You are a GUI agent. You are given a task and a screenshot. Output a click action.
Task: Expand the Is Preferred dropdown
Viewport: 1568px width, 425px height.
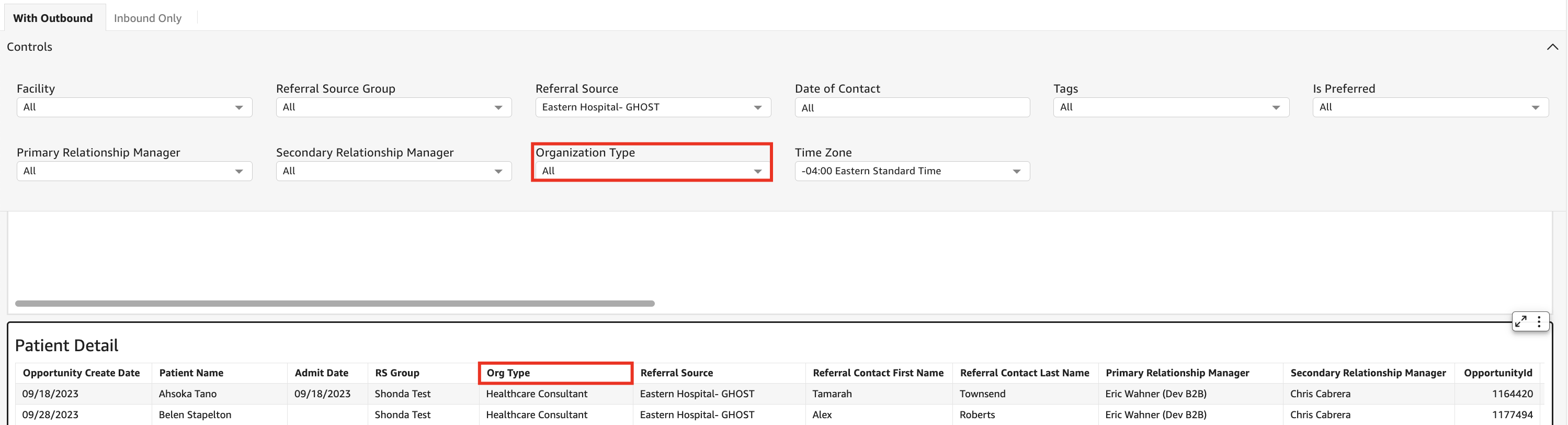pyautogui.click(x=1430, y=107)
